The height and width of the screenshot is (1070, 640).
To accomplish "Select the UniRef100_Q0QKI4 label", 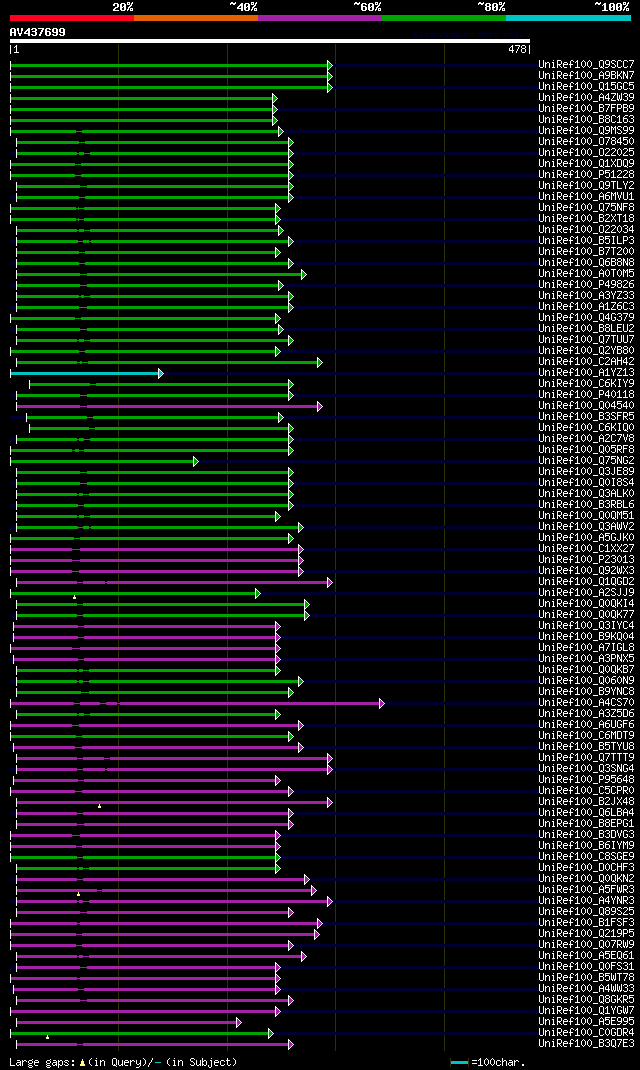I will pyautogui.click(x=586, y=604).
